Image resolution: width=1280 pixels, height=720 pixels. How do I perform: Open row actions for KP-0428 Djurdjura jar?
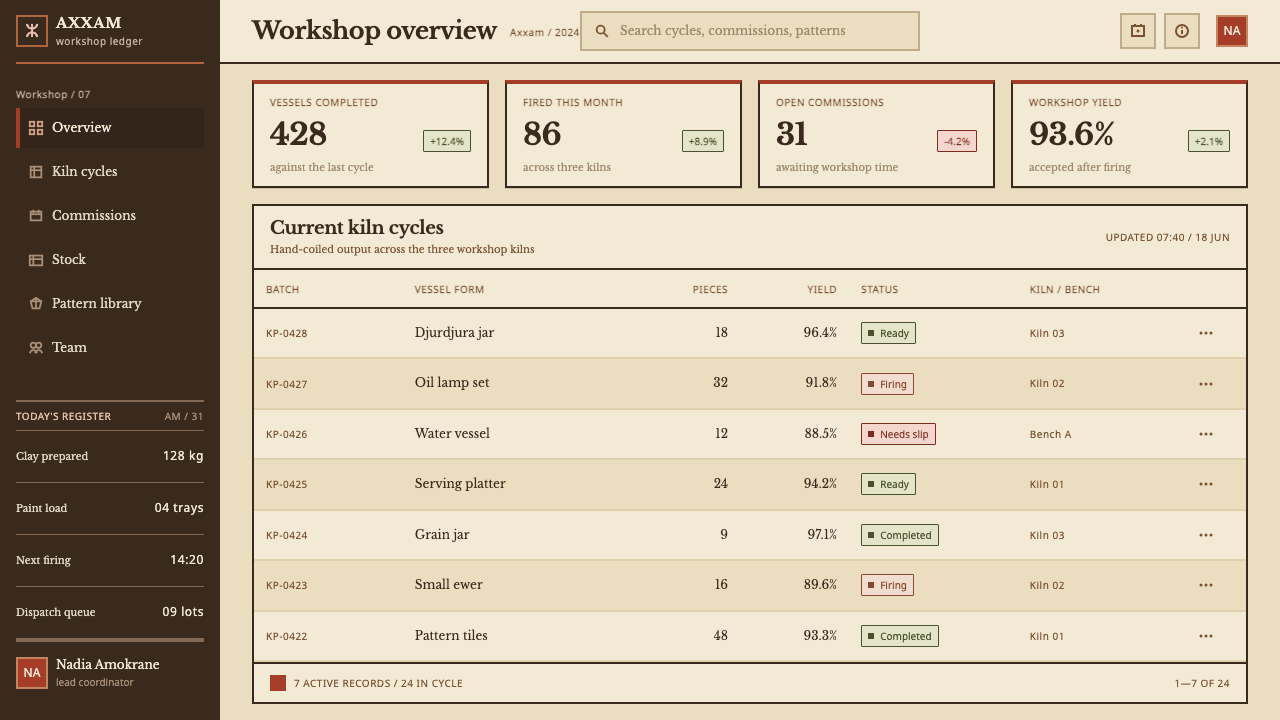click(x=1206, y=333)
